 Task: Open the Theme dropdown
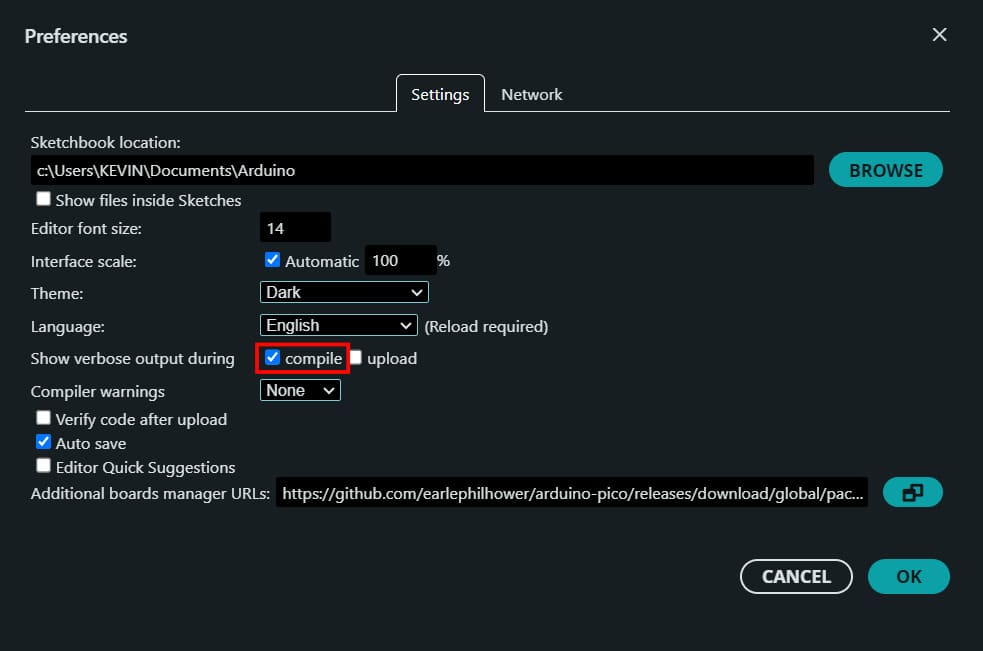(343, 291)
